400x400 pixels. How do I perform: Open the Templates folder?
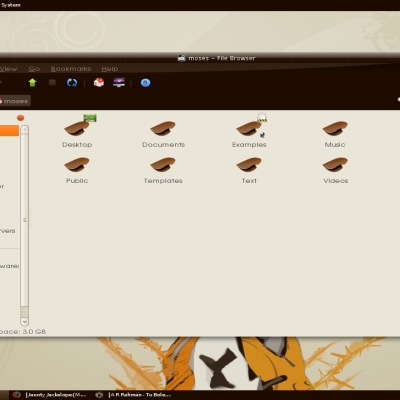(x=163, y=171)
